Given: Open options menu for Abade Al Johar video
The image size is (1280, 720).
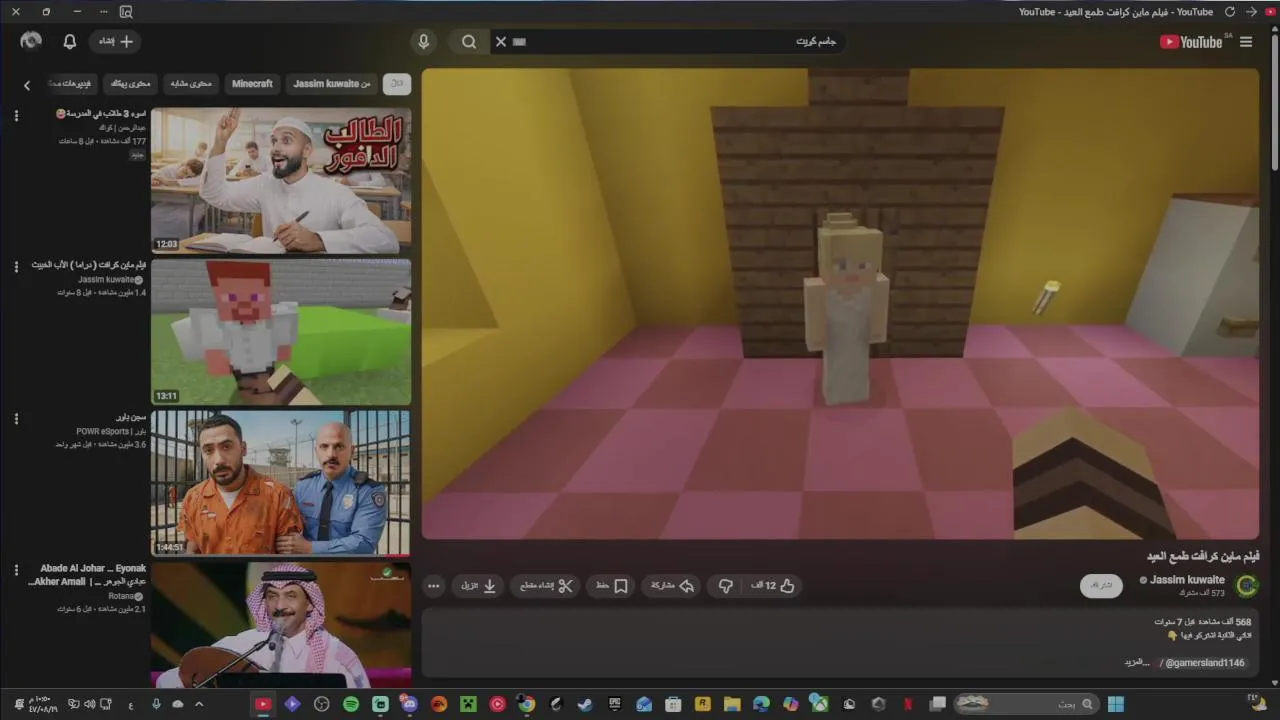Looking at the screenshot, I should [x=16, y=570].
